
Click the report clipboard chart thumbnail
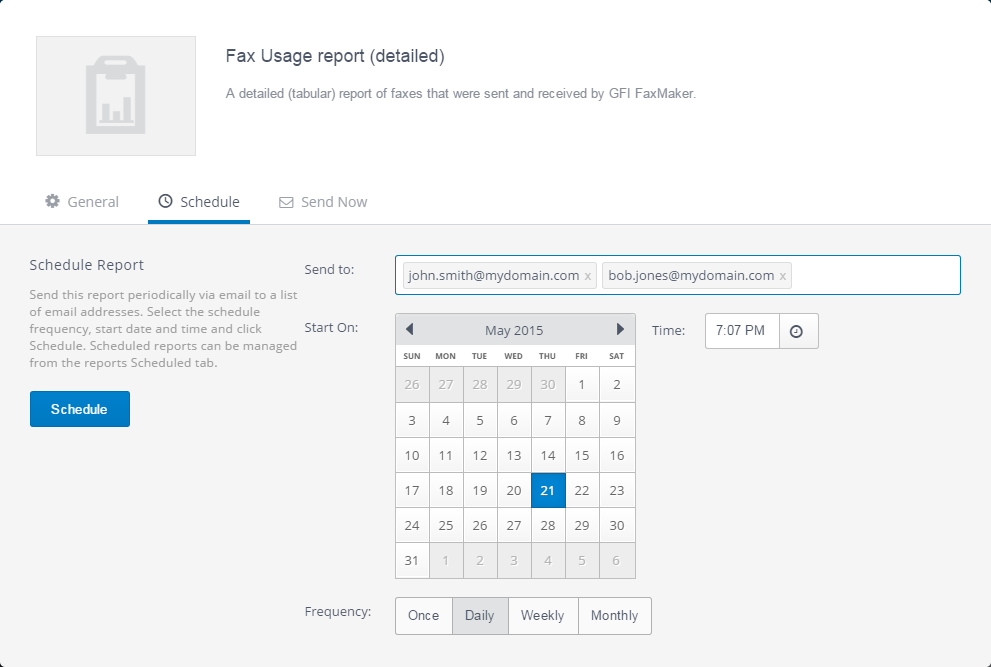click(116, 95)
